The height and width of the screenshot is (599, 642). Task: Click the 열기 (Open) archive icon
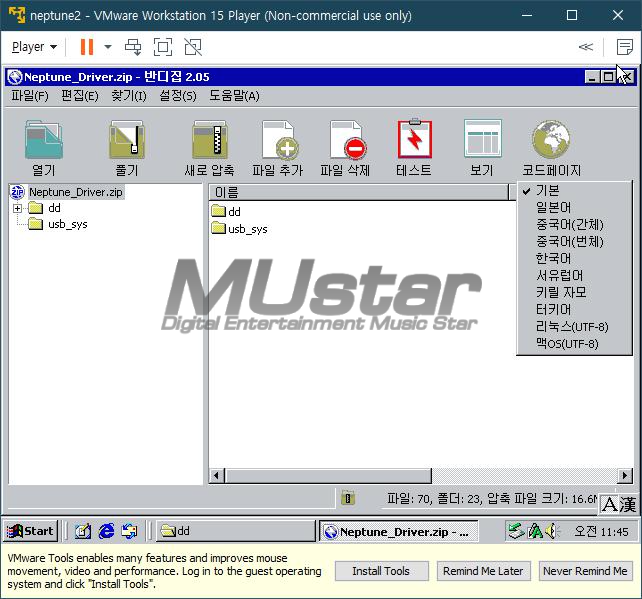(x=44, y=140)
